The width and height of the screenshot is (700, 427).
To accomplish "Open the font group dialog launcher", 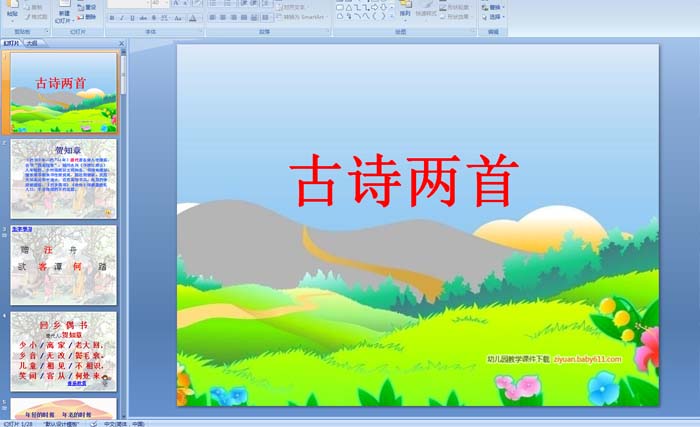I will (x=201, y=31).
